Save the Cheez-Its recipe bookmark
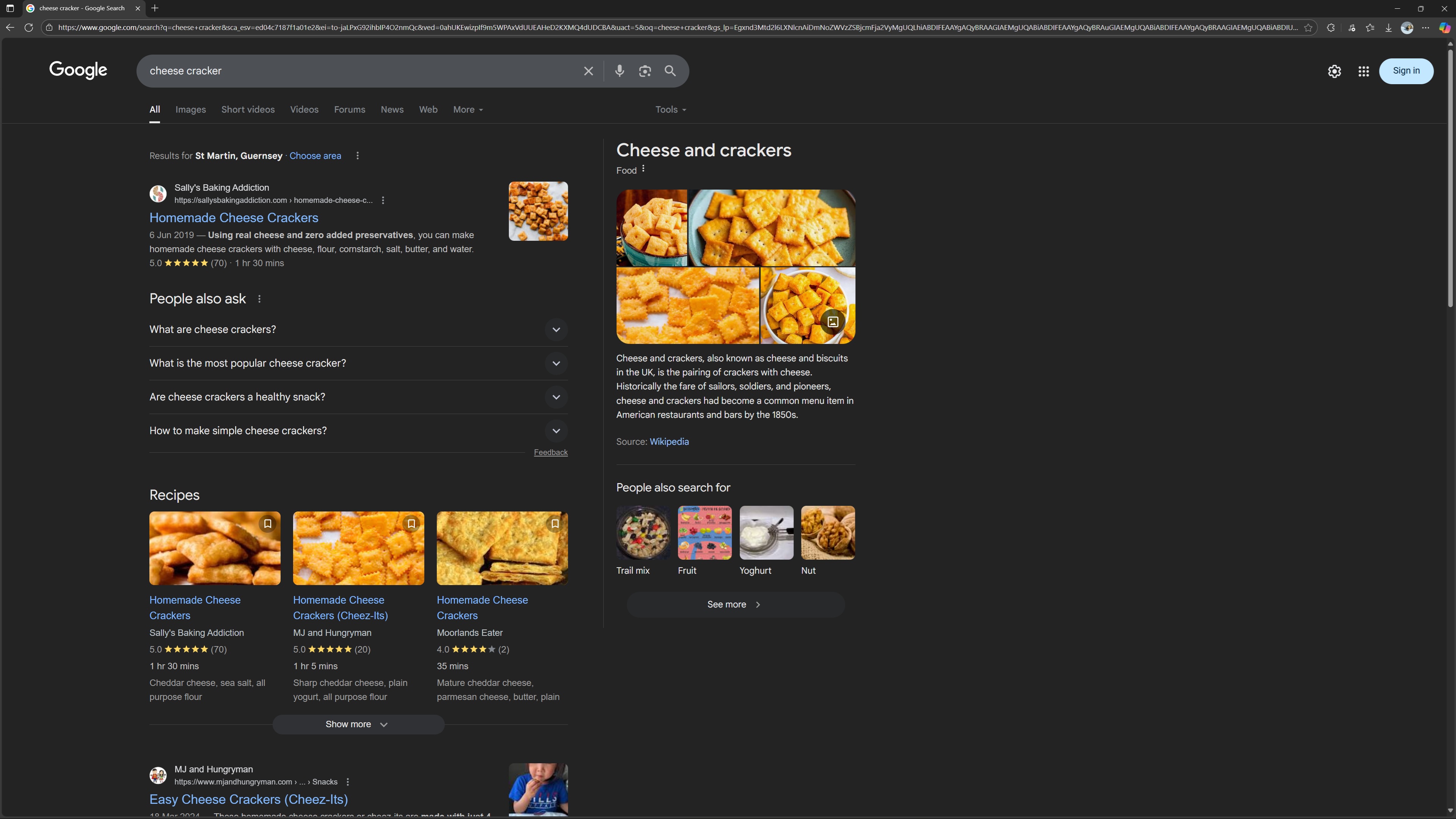The height and width of the screenshot is (819, 1456). tap(411, 523)
